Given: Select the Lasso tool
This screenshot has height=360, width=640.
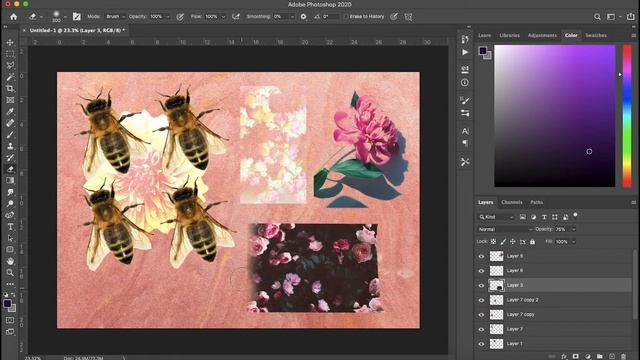Looking at the screenshot, I should pos(10,65).
